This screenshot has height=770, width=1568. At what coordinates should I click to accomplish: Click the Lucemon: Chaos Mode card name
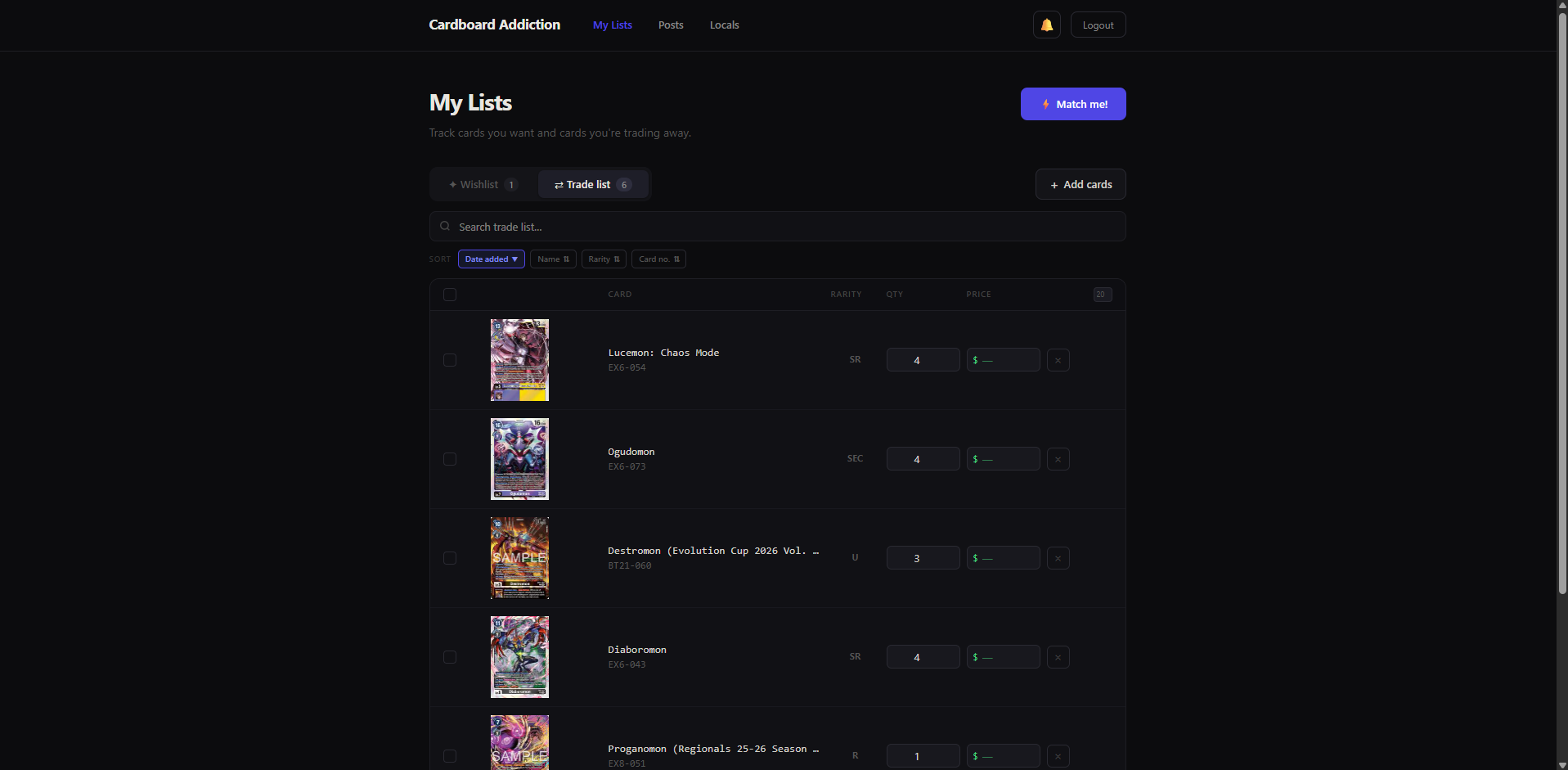(x=663, y=353)
